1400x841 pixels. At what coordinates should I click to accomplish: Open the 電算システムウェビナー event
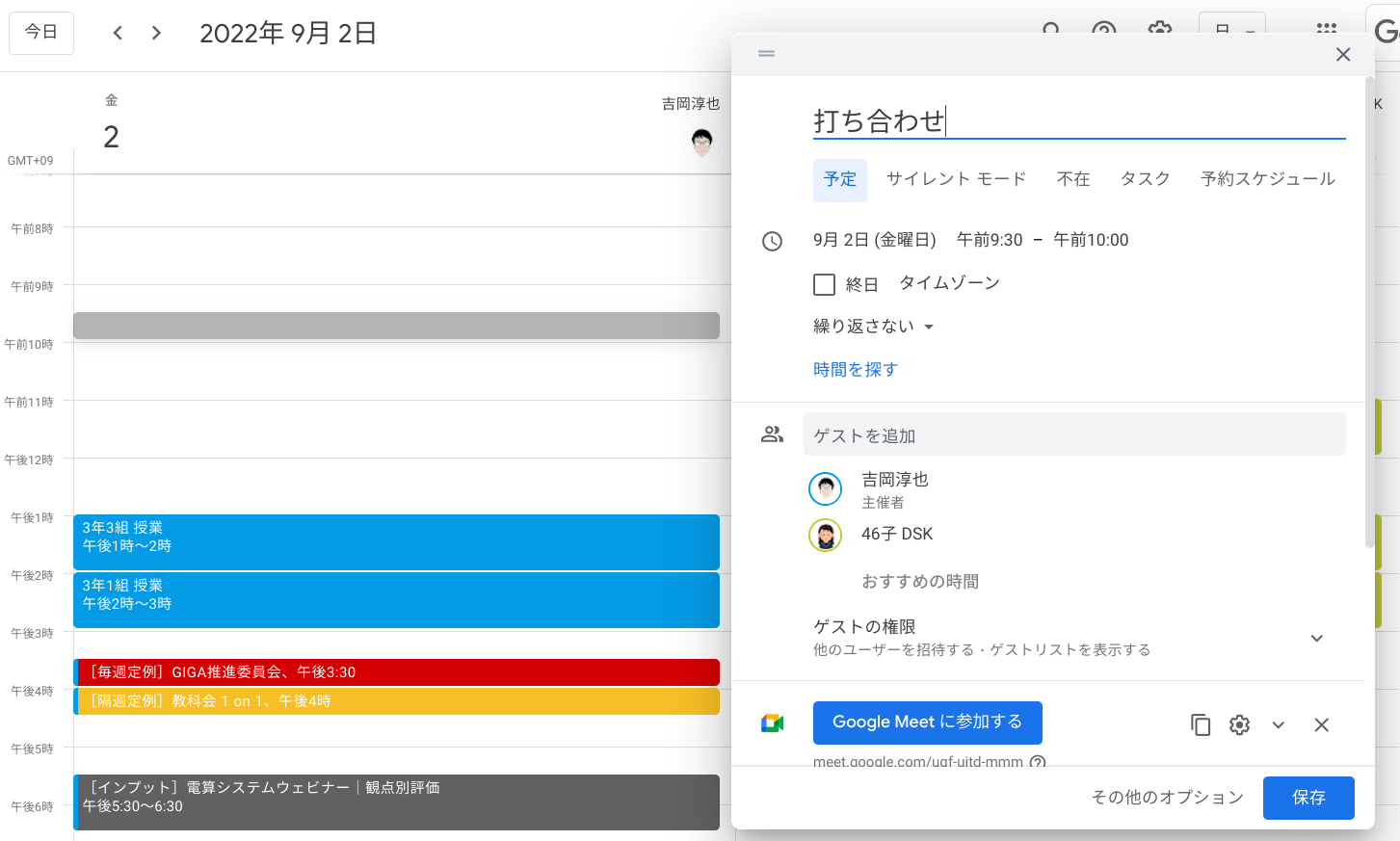point(397,802)
